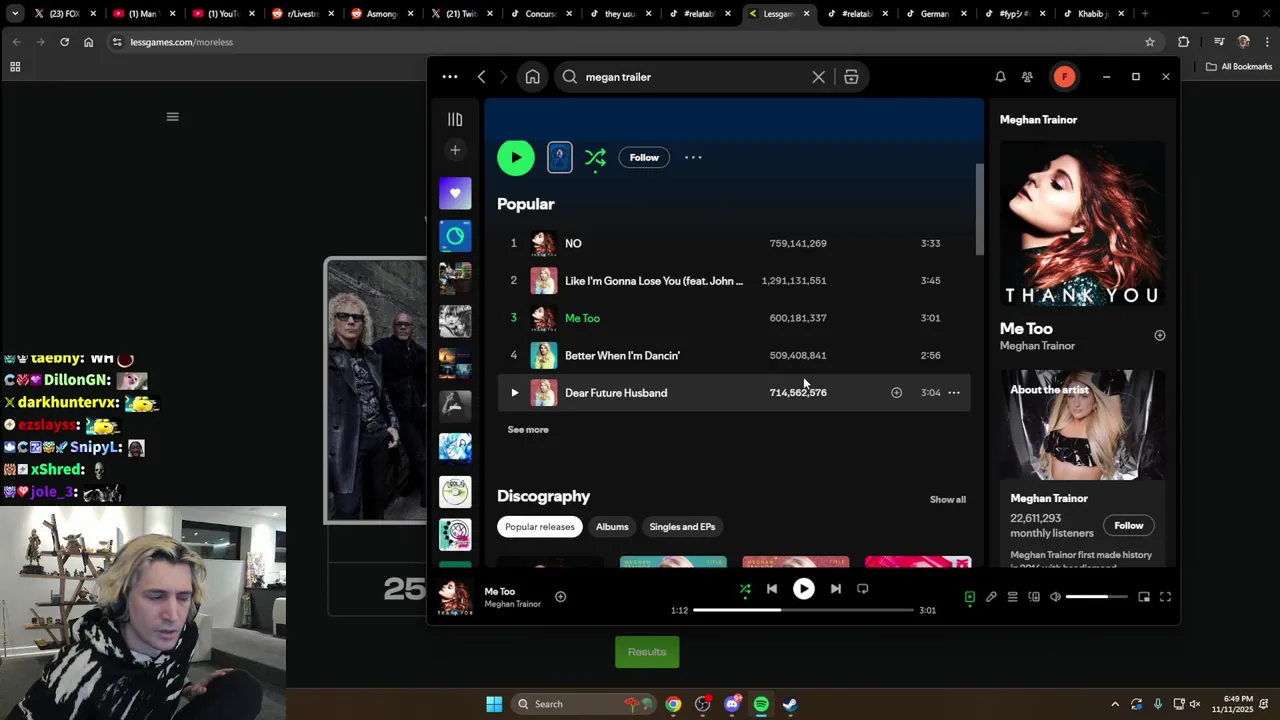The width and height of the screenshot is (1280, 720).
Task: Show lyrics with the microphone icon
Action: coord(991,597)
